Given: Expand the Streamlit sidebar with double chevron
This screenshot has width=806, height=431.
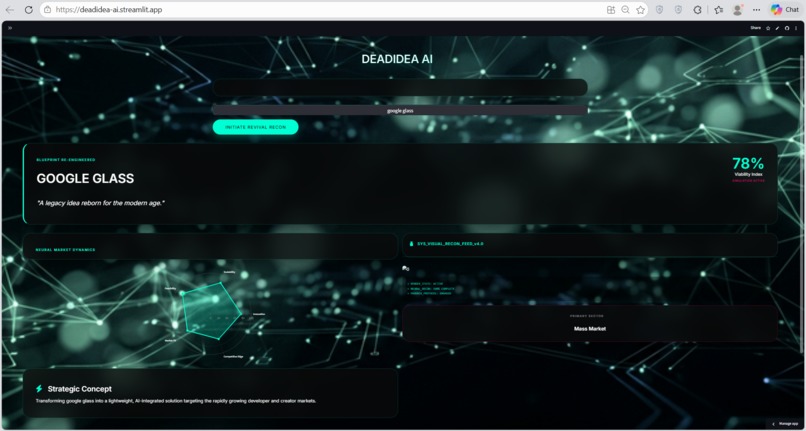Looking at the screenshot, I should click(x=10, y=28).
